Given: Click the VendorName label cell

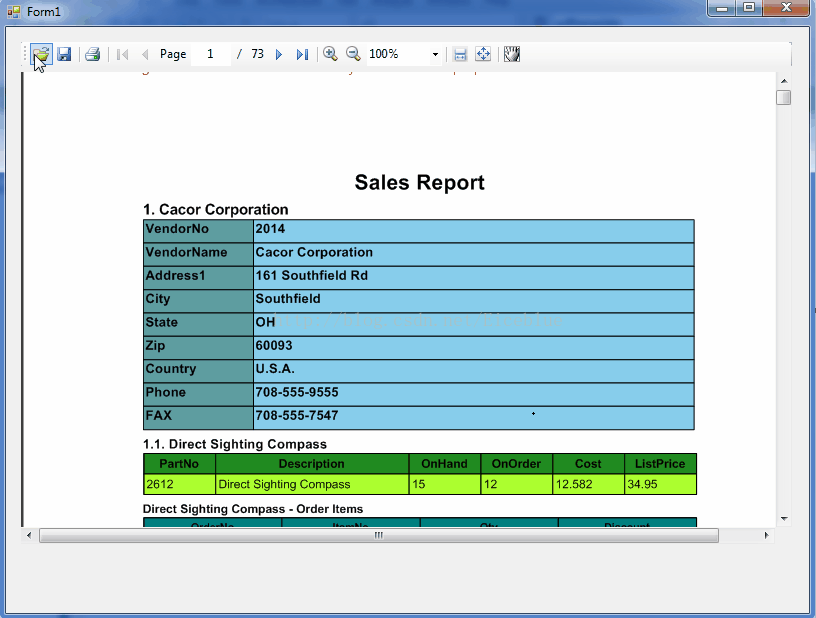Looking at the screenshot, I should click(x=198, y=254).
